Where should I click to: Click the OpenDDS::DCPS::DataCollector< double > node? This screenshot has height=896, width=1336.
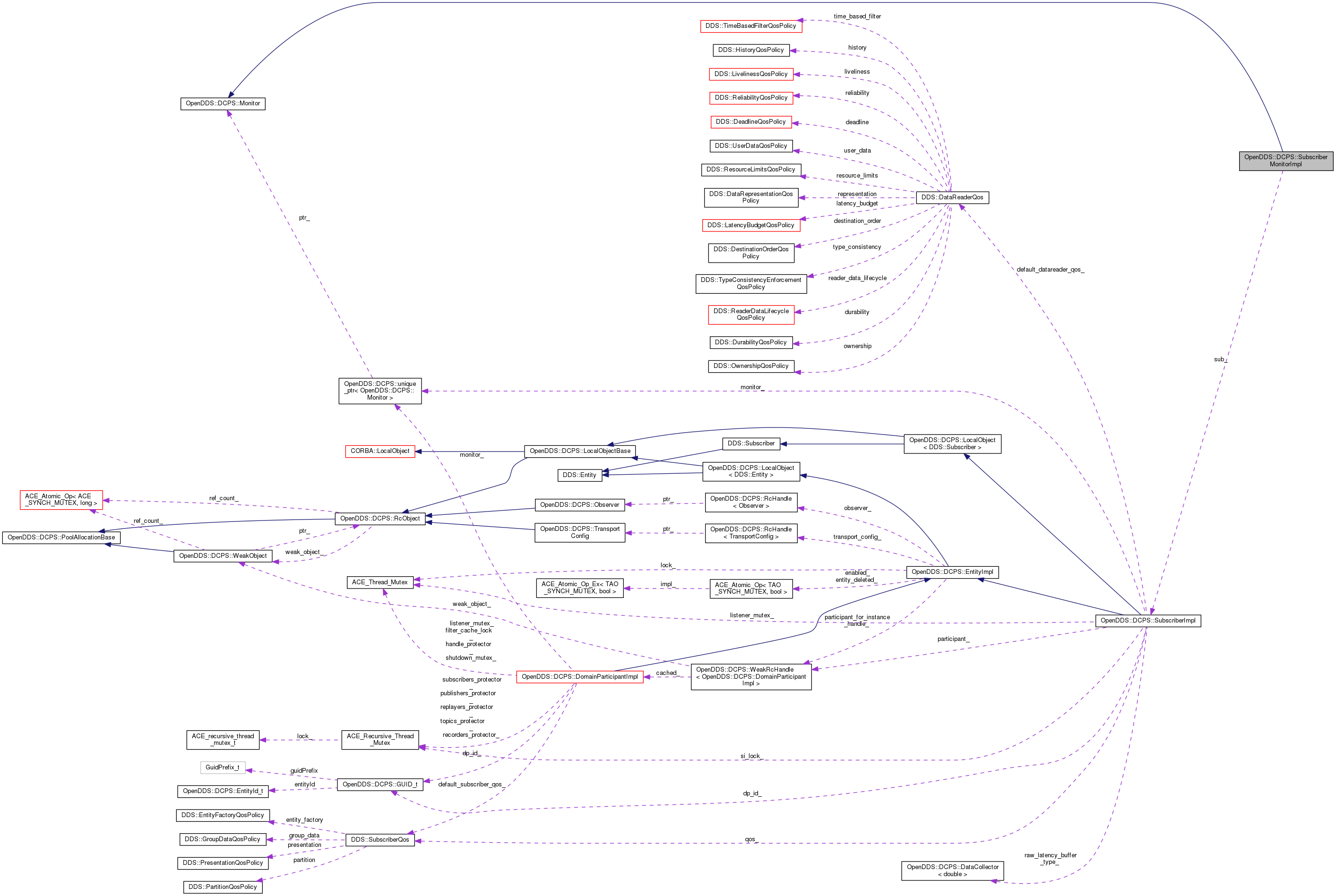point(952,870)
